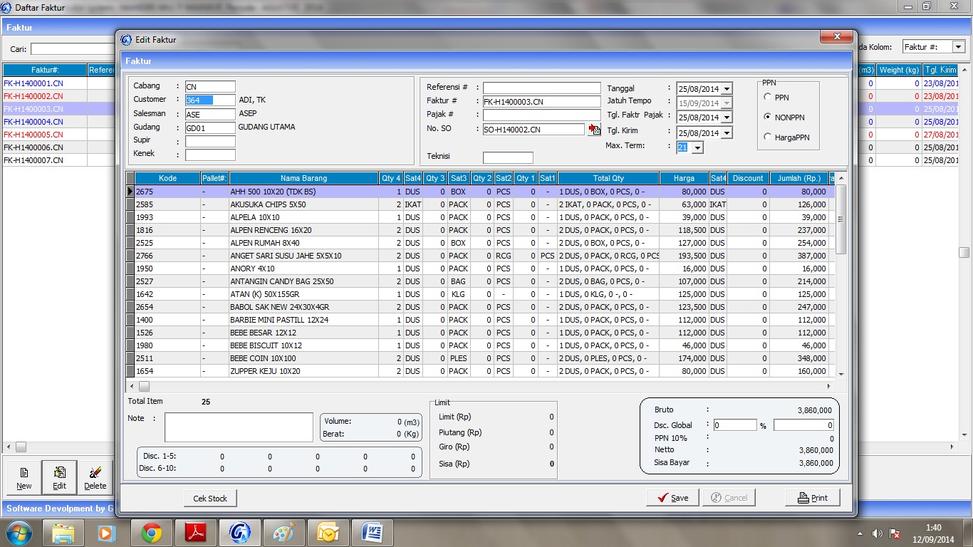The height and width of the screenshot is (547, 973).
Task: Click the Cek Stock button
Action: 210,499
